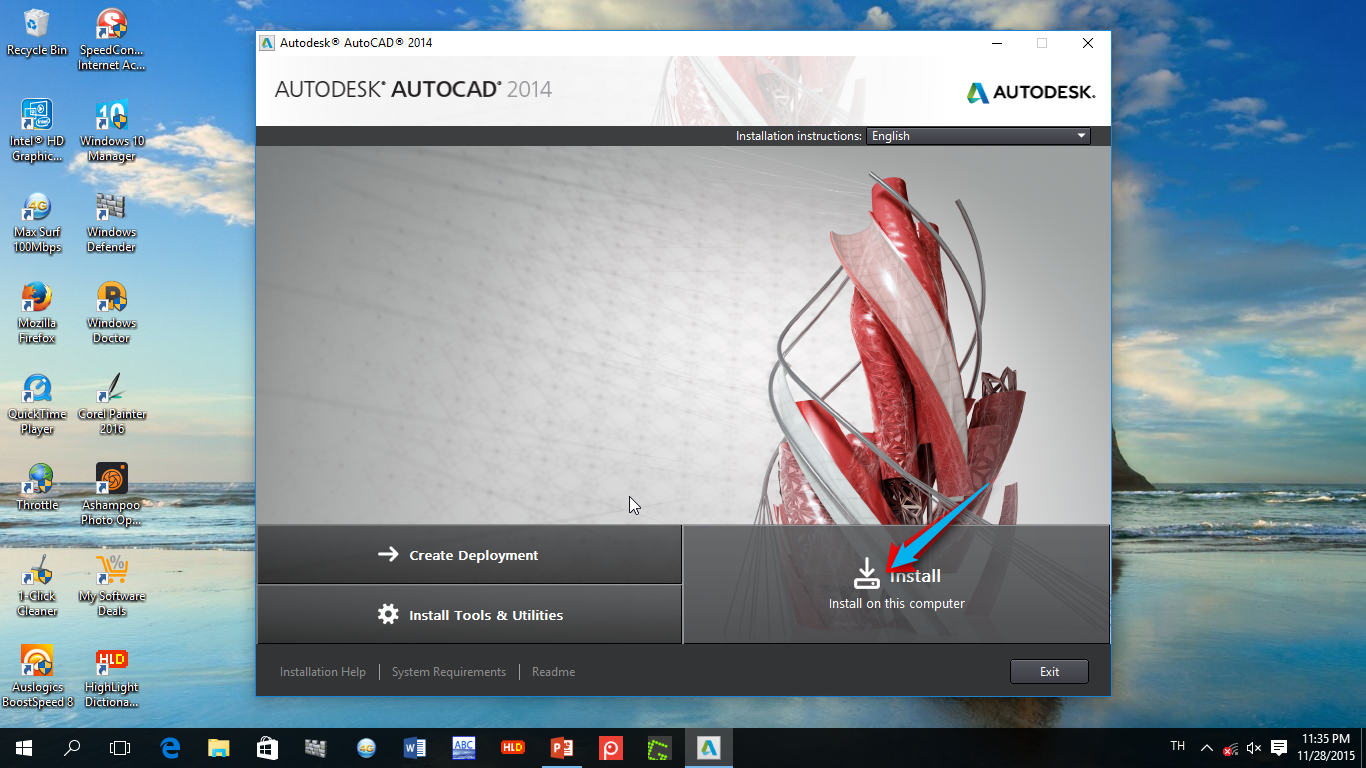Open Task View from the taskbar

[x=120, y=748]
